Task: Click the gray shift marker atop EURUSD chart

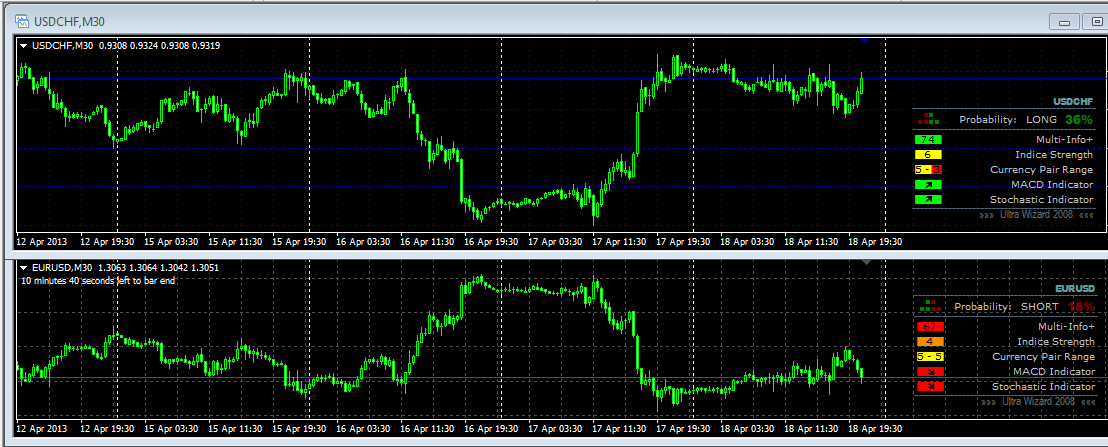Action: pyautogui.click(x=866, y=262)
